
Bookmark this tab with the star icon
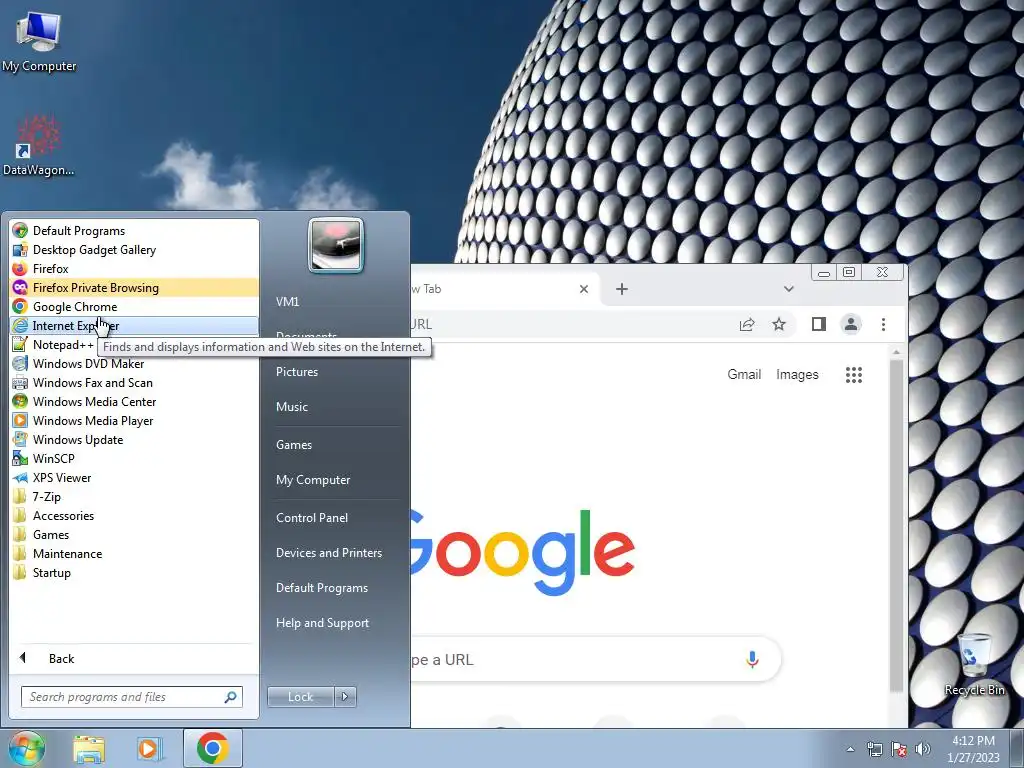point(779,325)
